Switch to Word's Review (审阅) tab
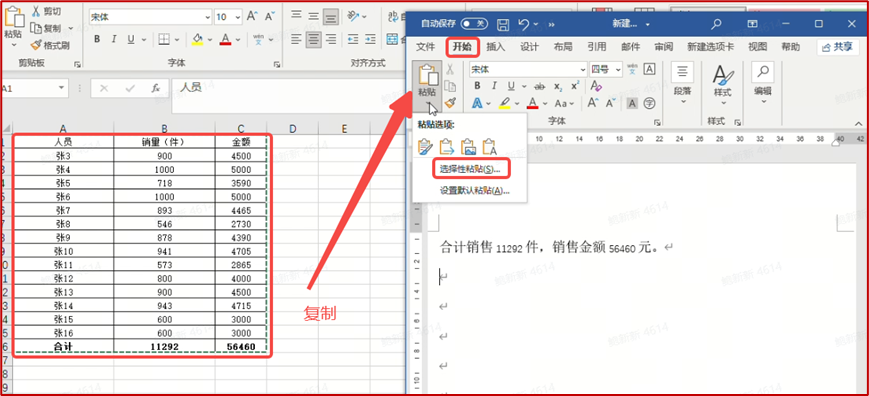869x396 pixels. coord(664,47)
